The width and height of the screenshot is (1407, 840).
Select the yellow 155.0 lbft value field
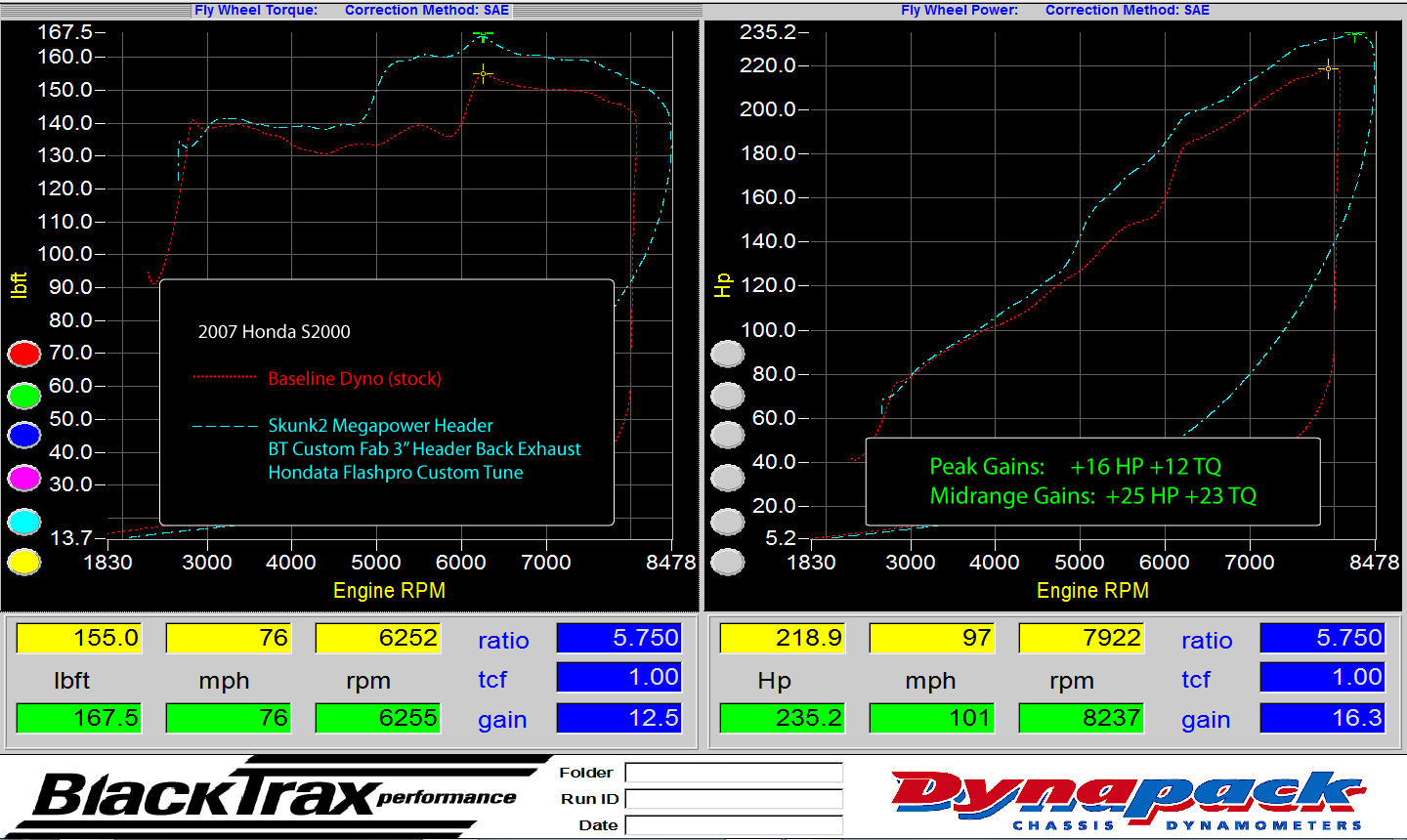point(78,637)
